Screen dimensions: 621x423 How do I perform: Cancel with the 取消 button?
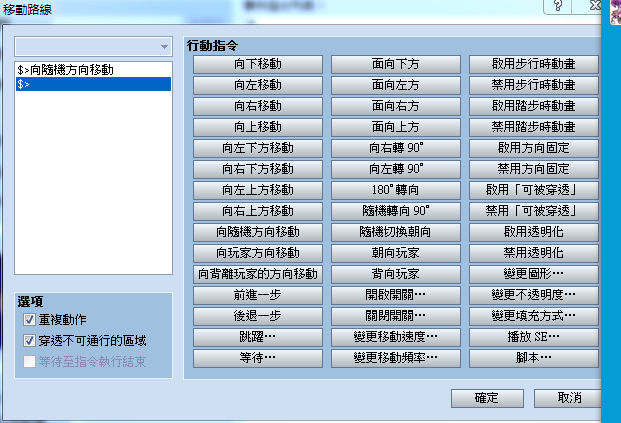point(569,398)
